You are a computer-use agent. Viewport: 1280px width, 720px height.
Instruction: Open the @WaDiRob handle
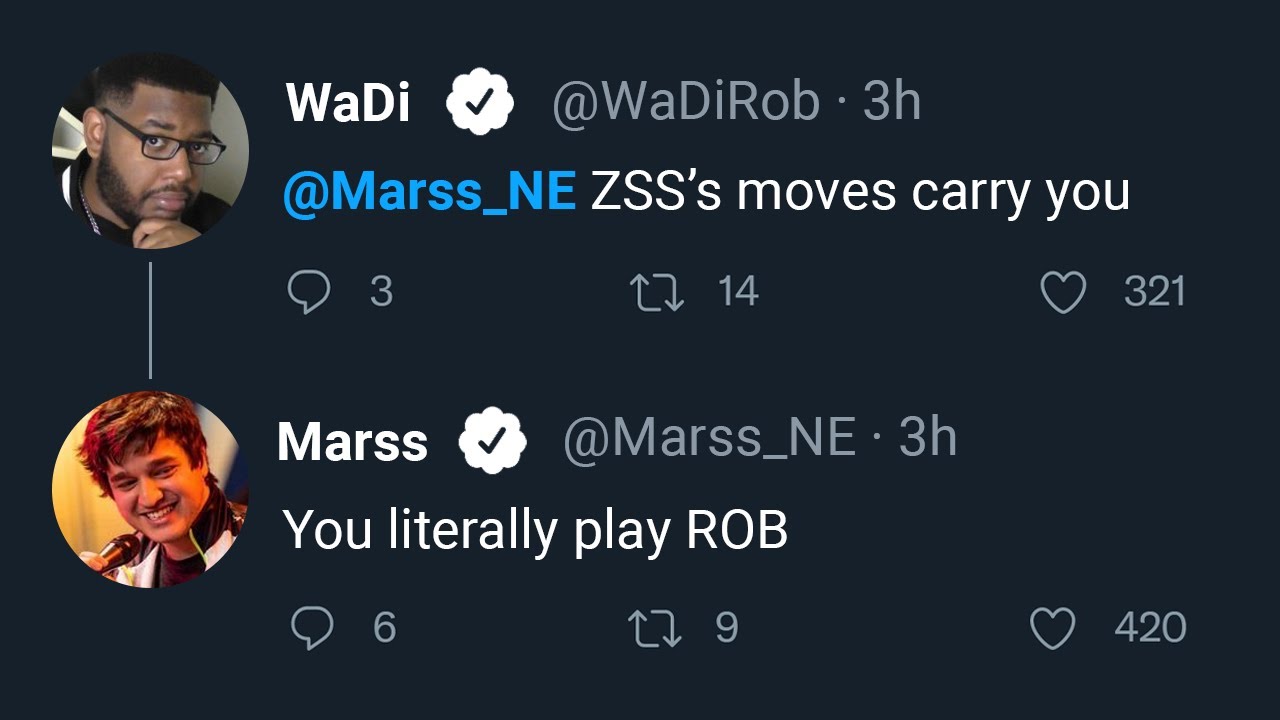pyautogui.click(x=686, y=101)
